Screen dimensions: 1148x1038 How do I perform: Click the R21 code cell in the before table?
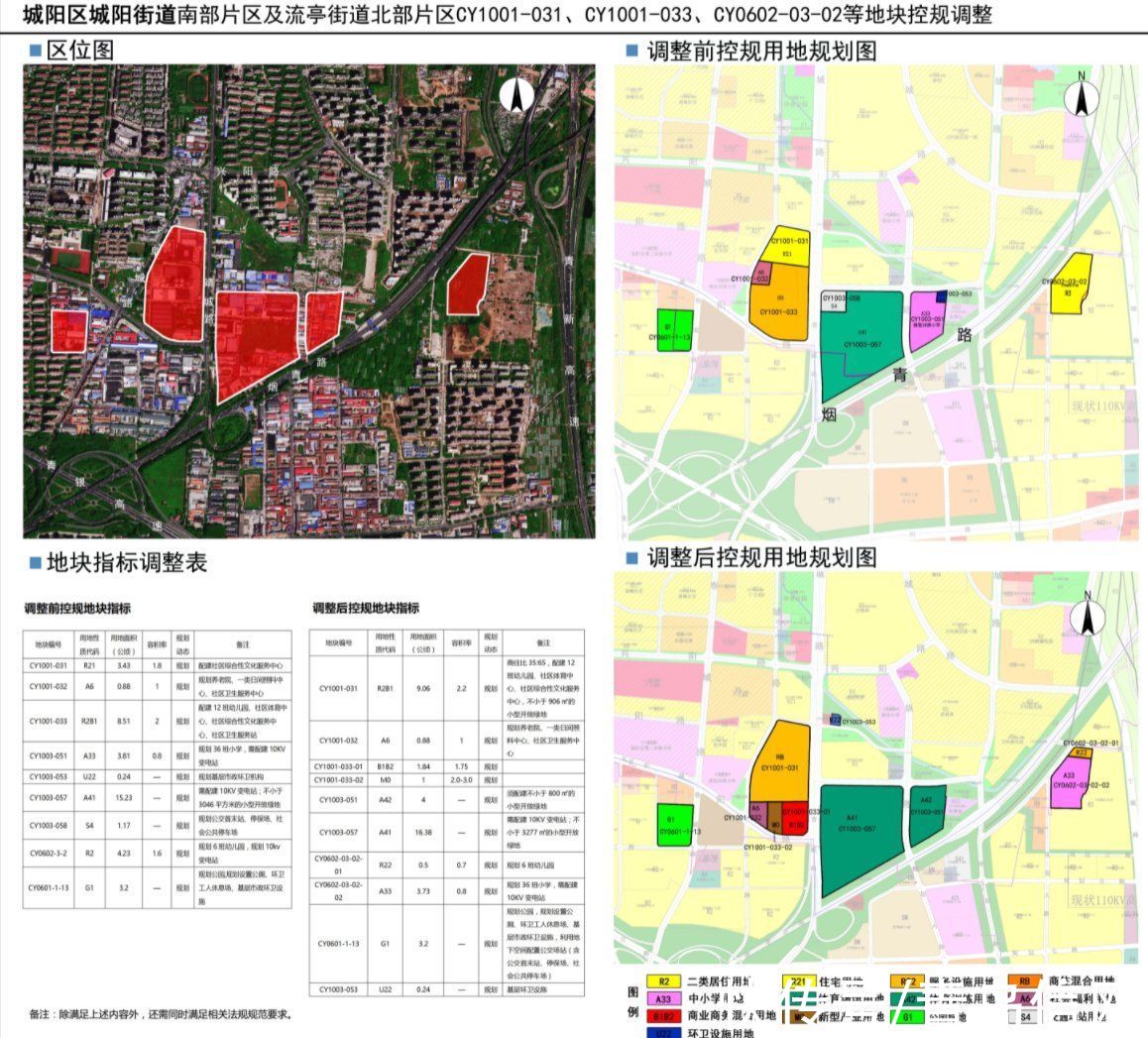89,665
